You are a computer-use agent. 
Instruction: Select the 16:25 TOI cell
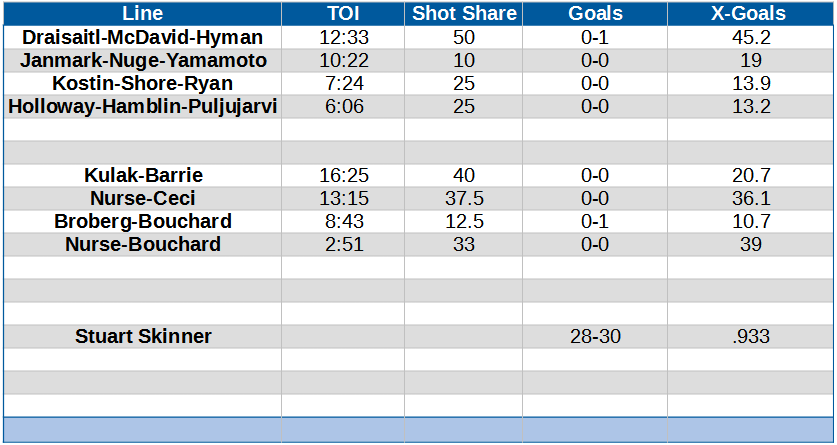coord(343,176)
